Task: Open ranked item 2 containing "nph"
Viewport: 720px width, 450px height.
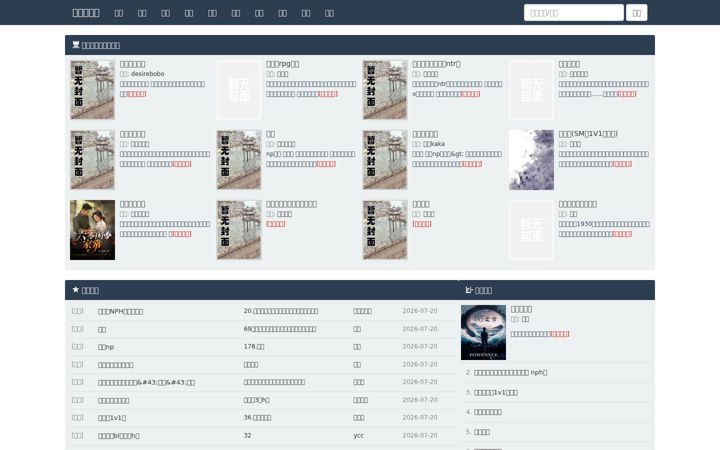Action: point(510,373)
